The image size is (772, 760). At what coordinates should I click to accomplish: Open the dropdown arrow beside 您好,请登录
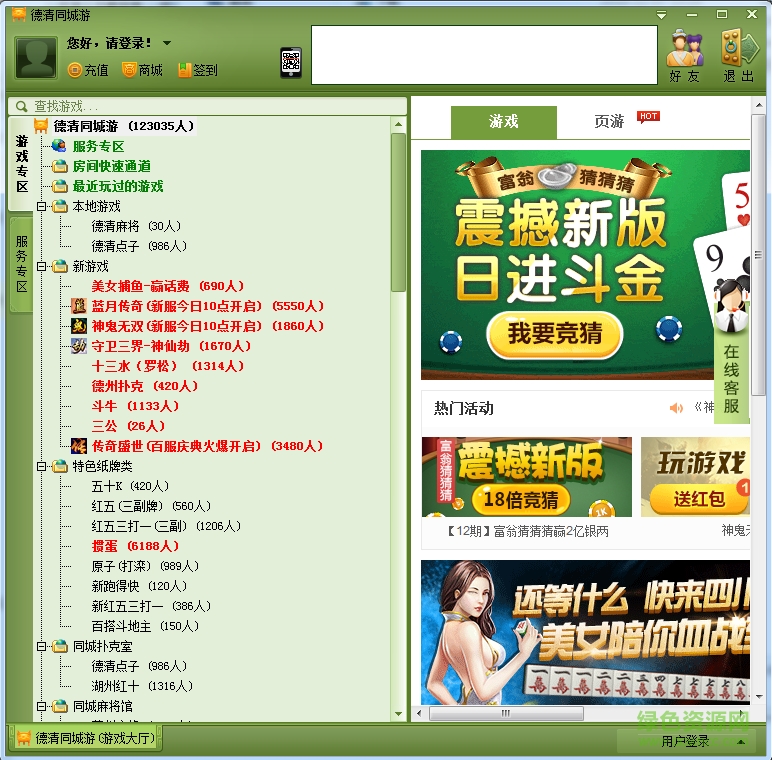(x=167, y=44)
